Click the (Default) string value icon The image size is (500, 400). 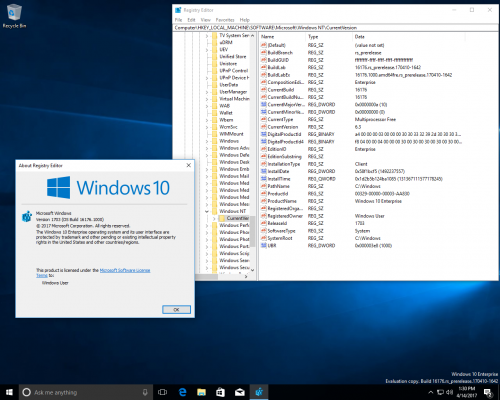pos(264,45)
